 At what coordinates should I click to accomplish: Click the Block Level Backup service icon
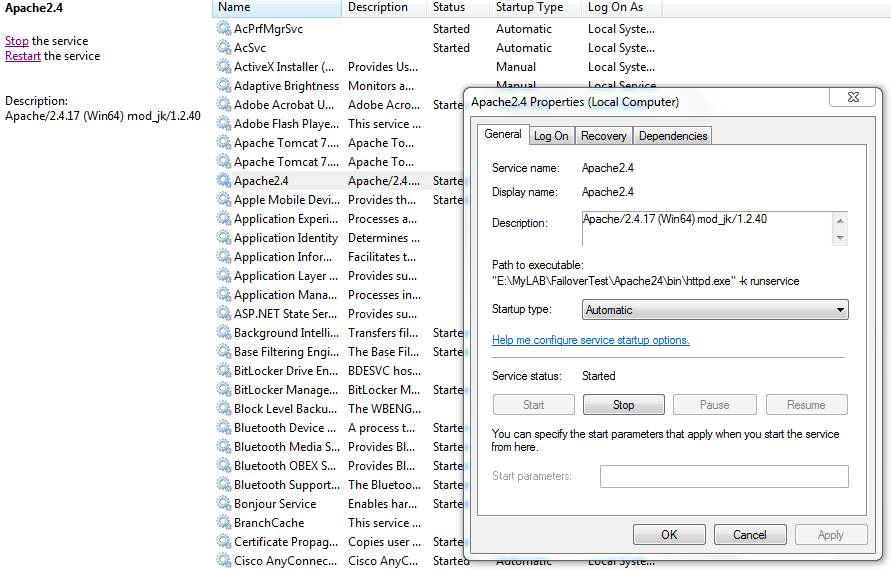tap(223, 408)
